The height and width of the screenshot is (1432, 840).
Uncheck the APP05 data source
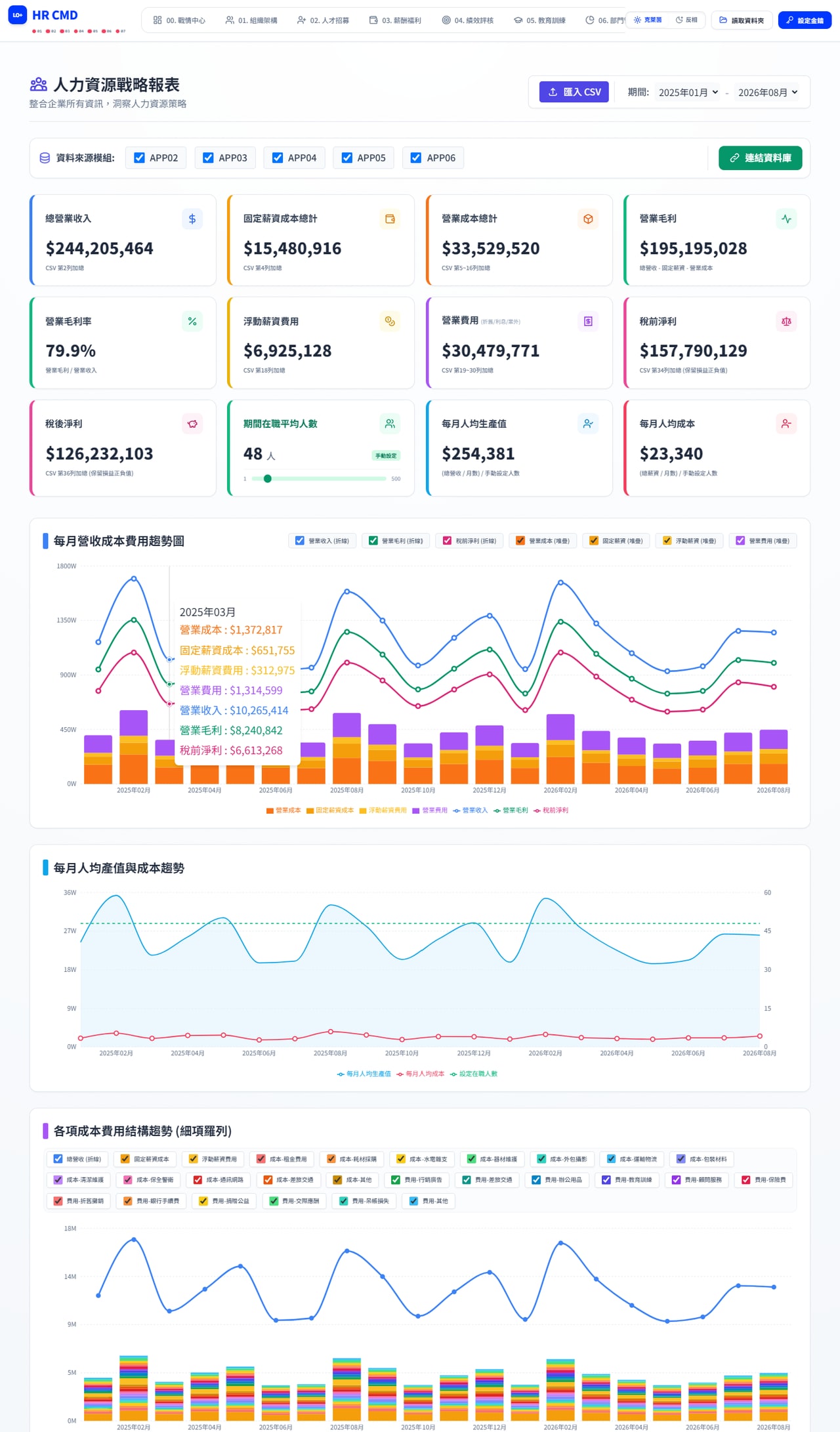point(347,158)
